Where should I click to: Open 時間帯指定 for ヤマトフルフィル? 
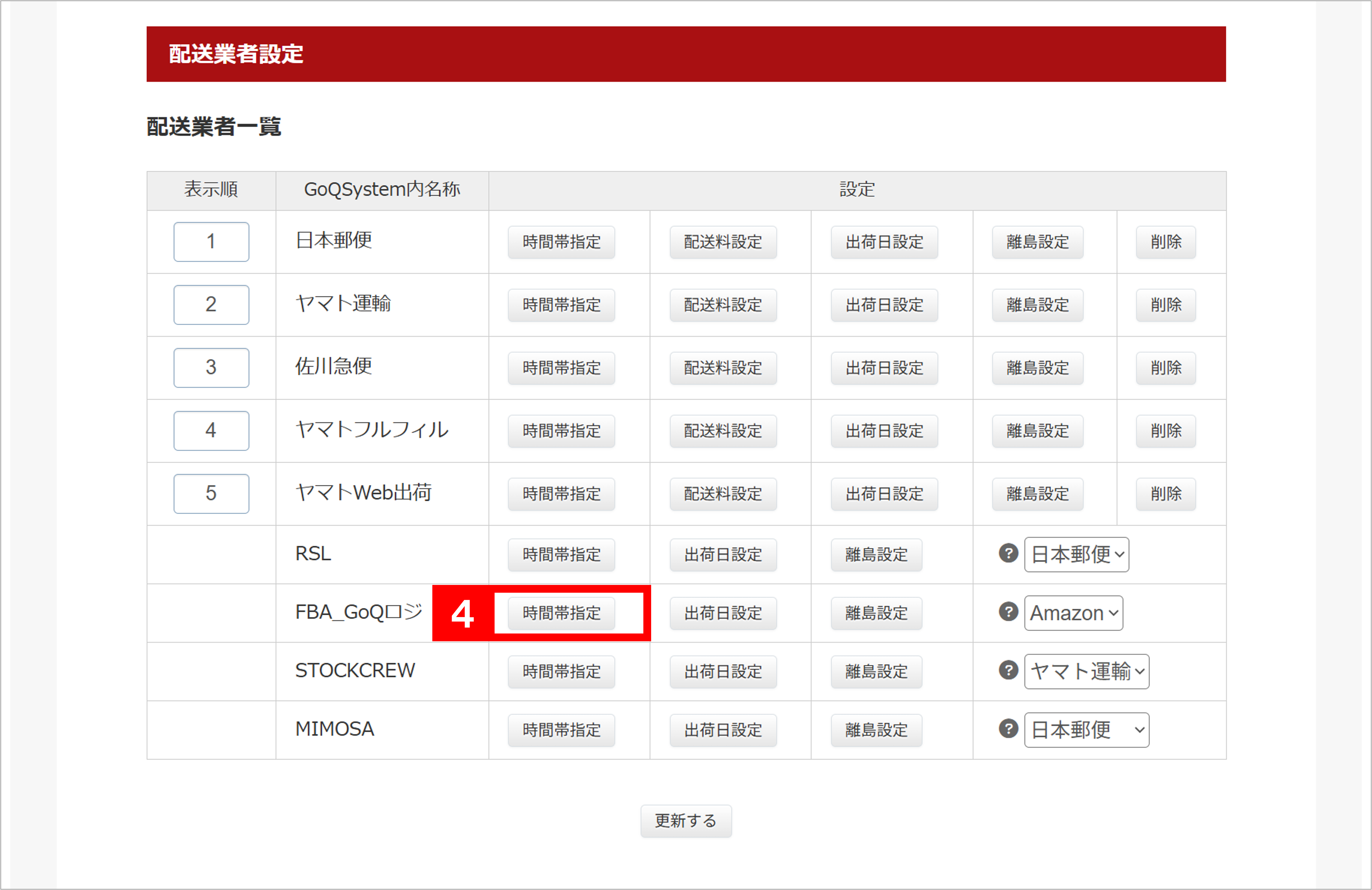tap(561, 431)
